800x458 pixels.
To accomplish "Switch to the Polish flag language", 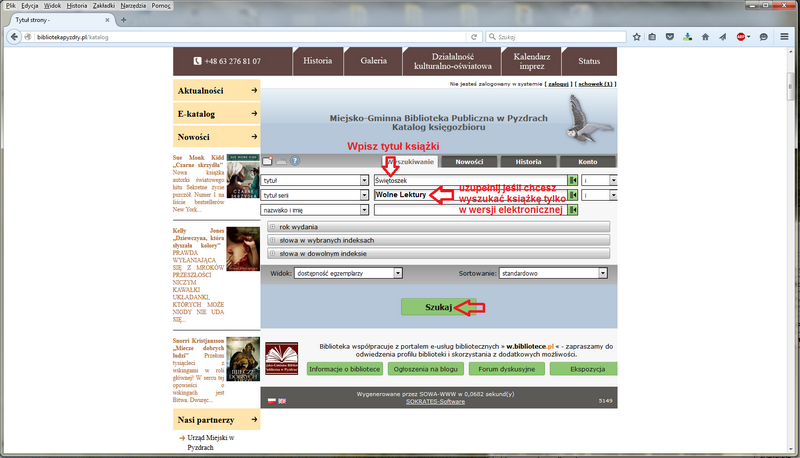I will tap(271, 401).
